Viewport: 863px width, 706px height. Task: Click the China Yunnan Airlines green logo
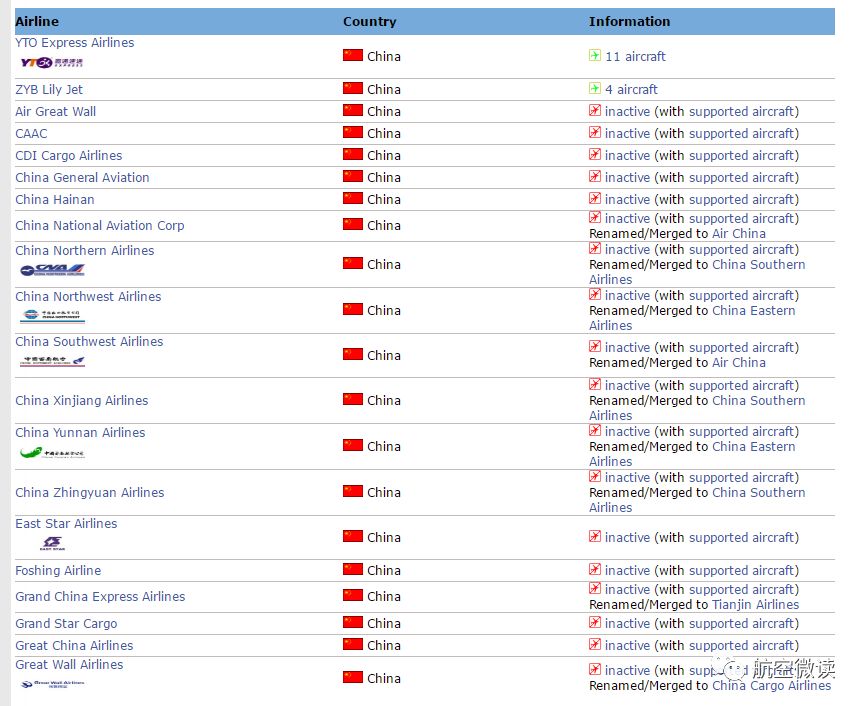pos(52,452)
